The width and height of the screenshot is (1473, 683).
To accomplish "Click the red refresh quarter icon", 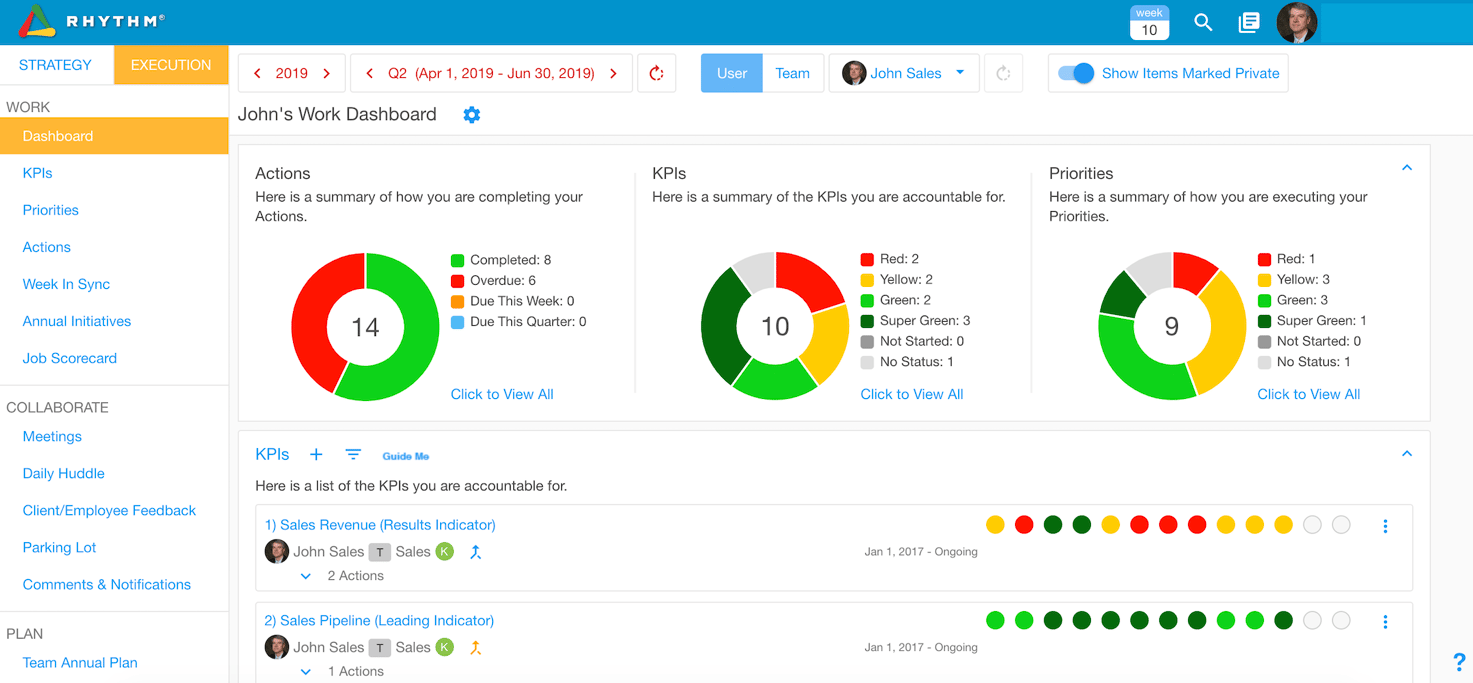I will click(x=657, y=73).
